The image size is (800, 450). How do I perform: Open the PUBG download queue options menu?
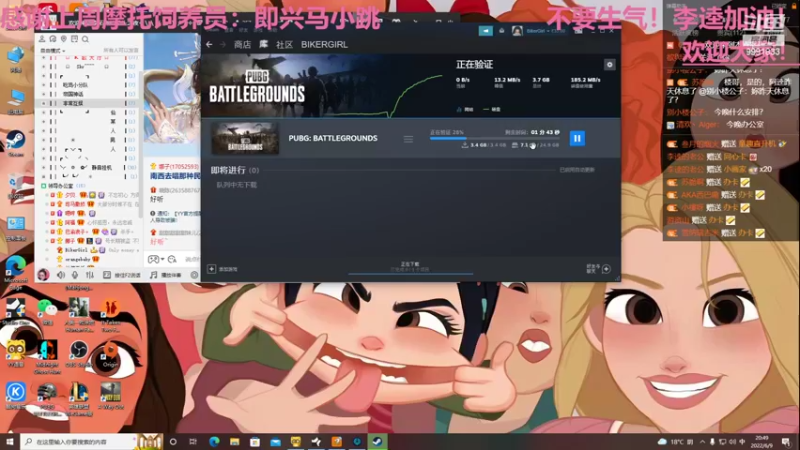(408, 139)
